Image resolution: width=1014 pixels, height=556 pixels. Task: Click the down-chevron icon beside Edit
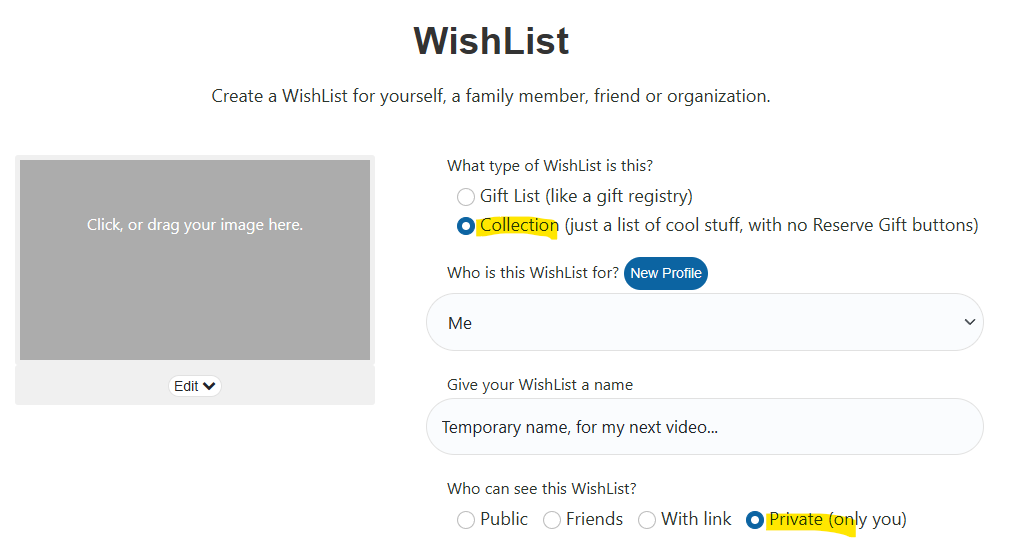[x=209, y=386]
